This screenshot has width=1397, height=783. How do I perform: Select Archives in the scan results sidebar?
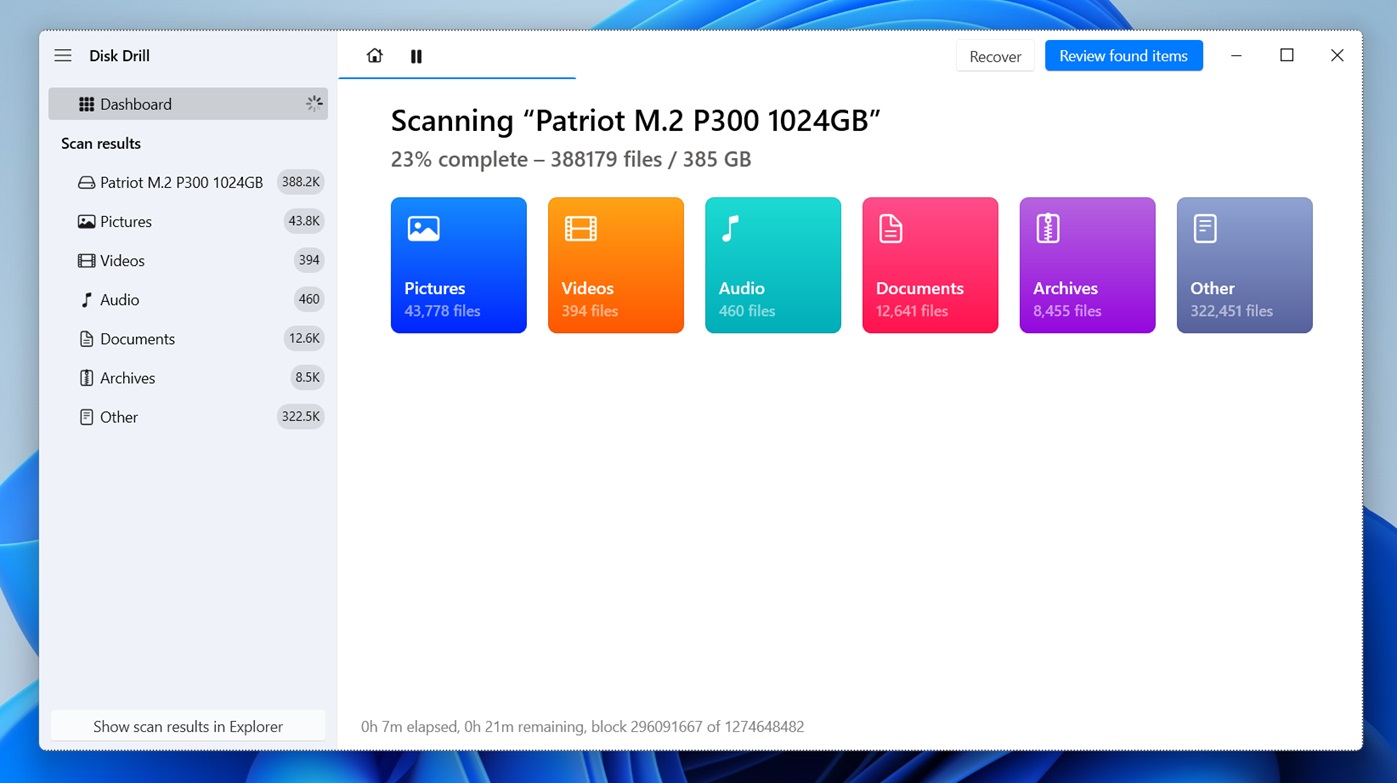(x=188, y=377)
